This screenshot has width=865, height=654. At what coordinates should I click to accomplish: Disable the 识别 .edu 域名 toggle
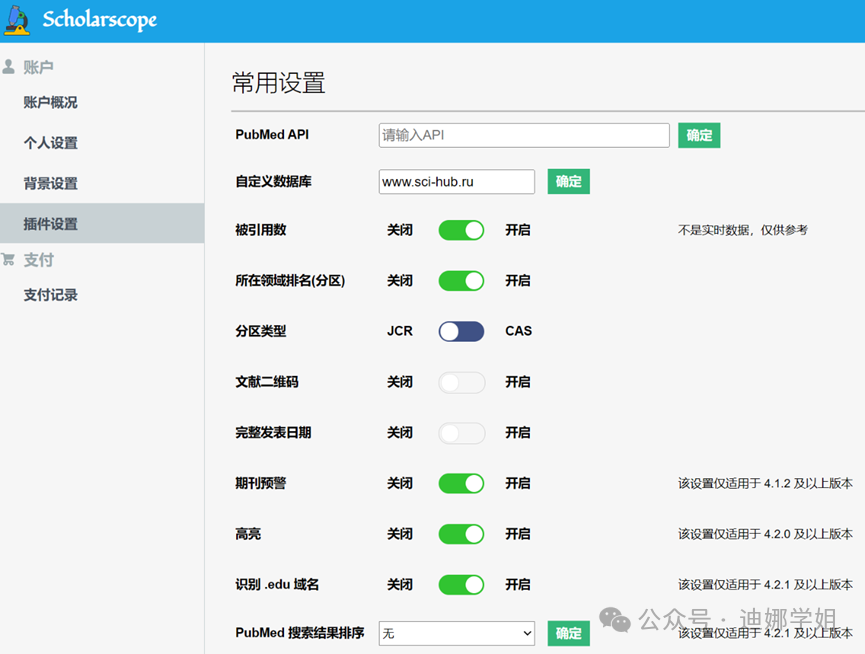tap(460, 584)
